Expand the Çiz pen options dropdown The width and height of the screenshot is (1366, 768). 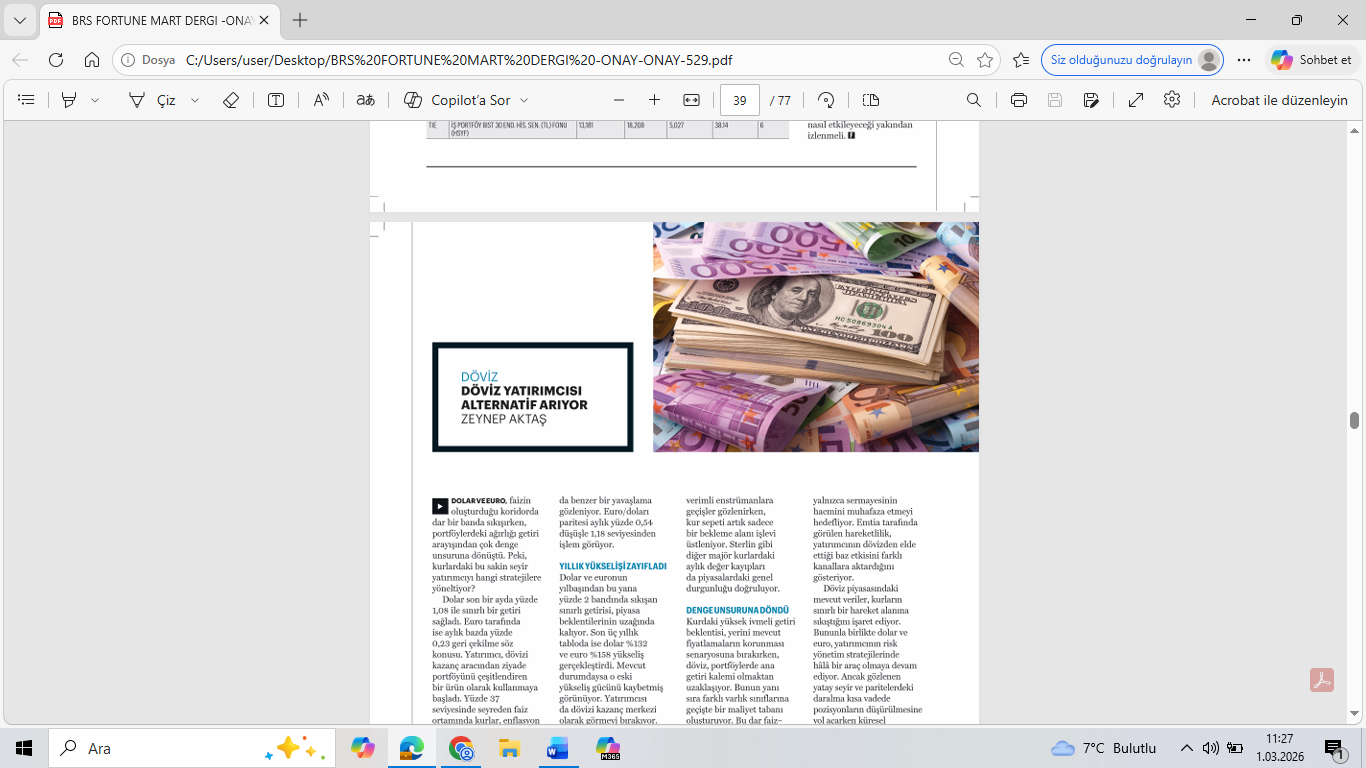pyautogui.click(x=195, y=100)
